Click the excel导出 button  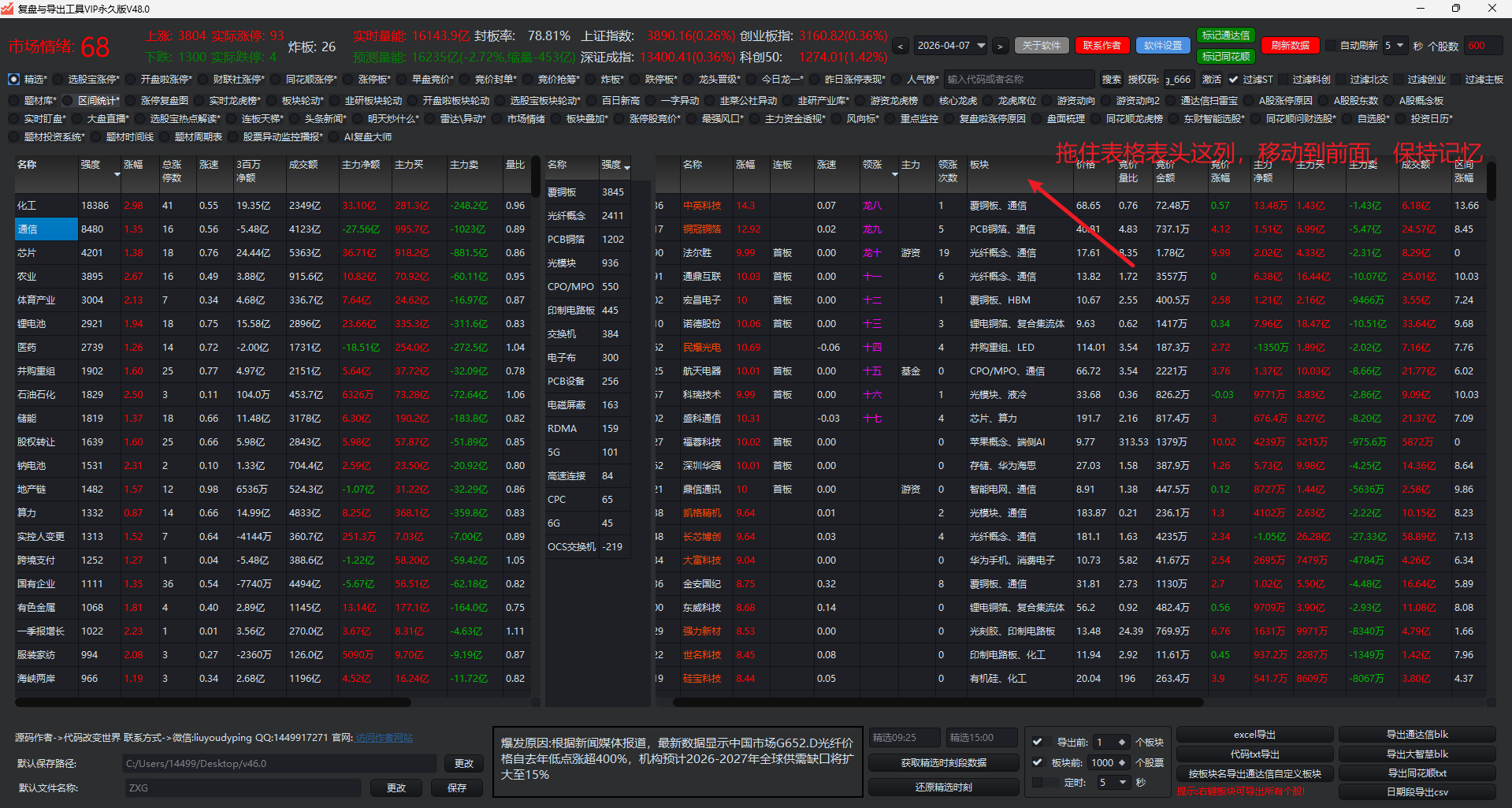[1254, 735]
